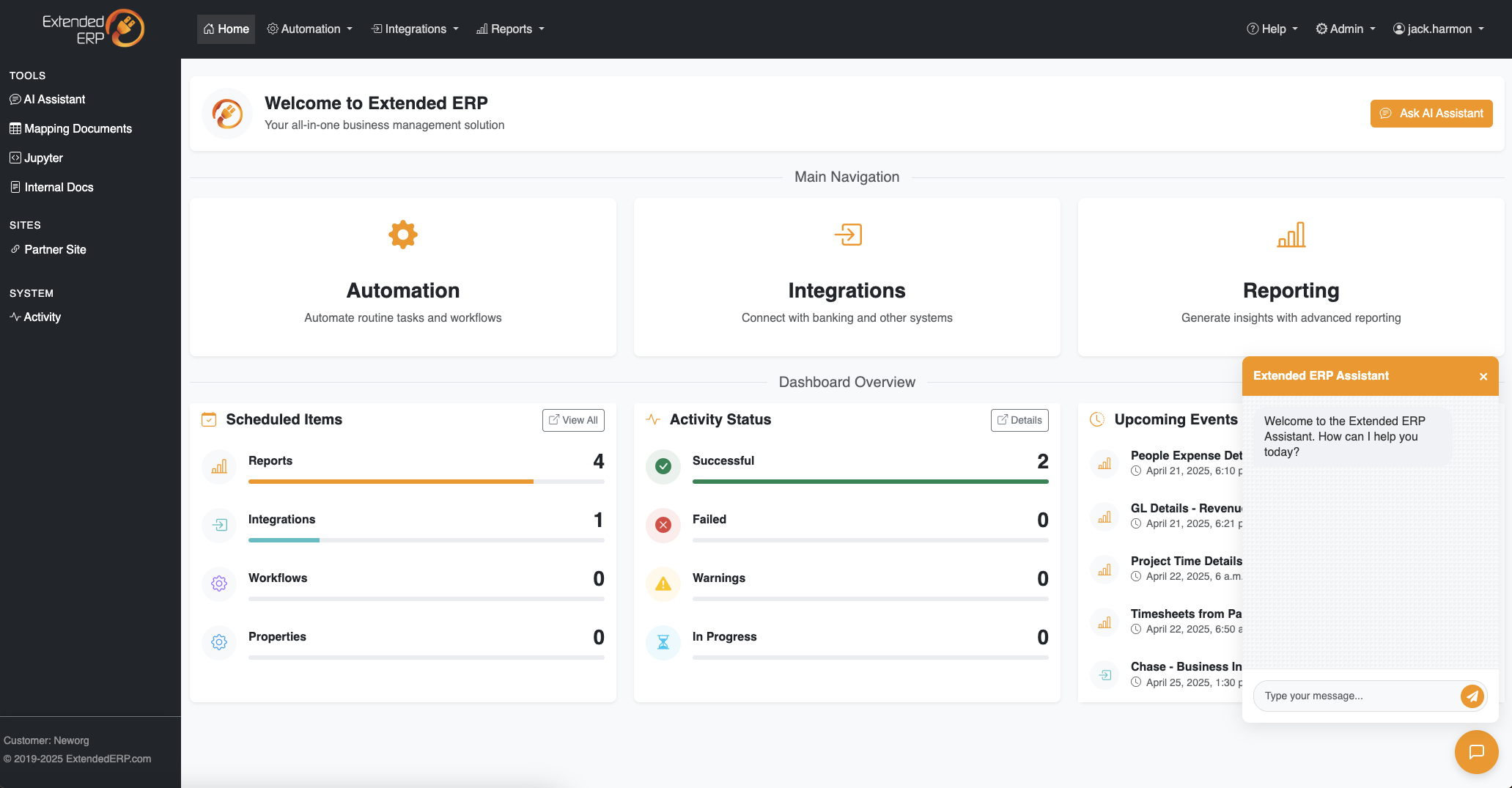Viewport: 1512px width, 788px height.
Task: Click the Ask AI Assistant button
Action: click(1431, 114)
